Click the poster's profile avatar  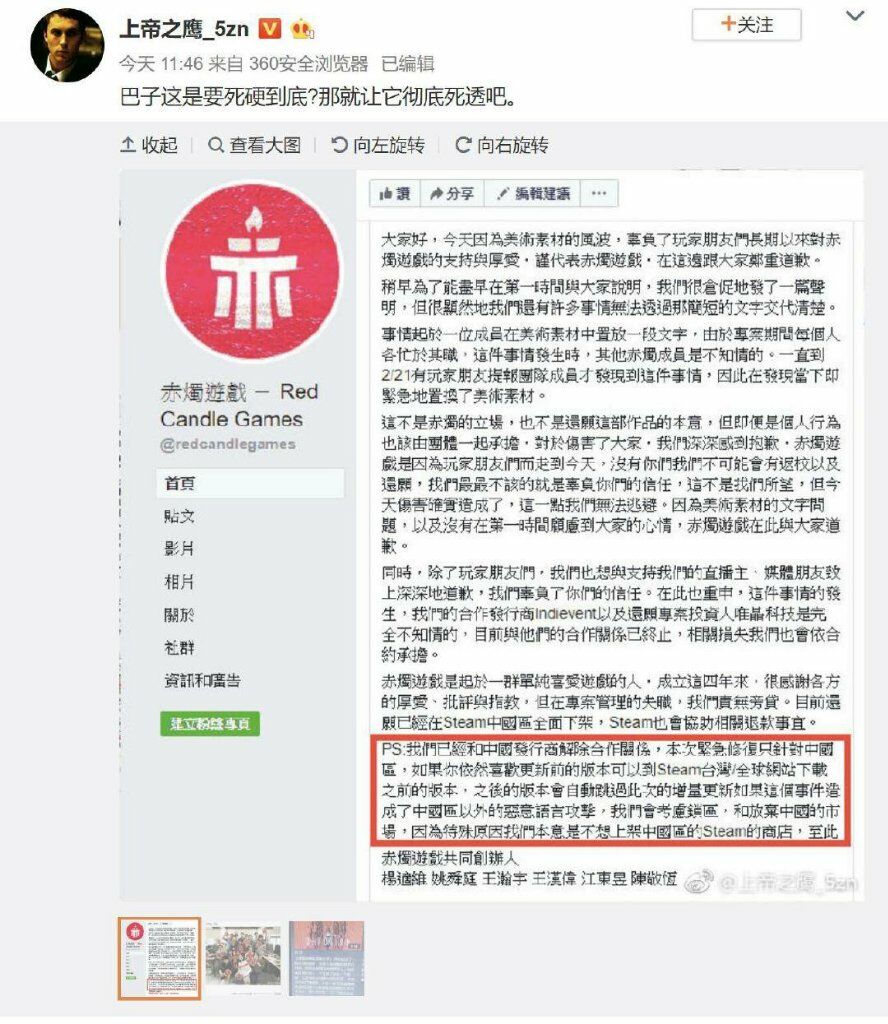pos(67,45)
